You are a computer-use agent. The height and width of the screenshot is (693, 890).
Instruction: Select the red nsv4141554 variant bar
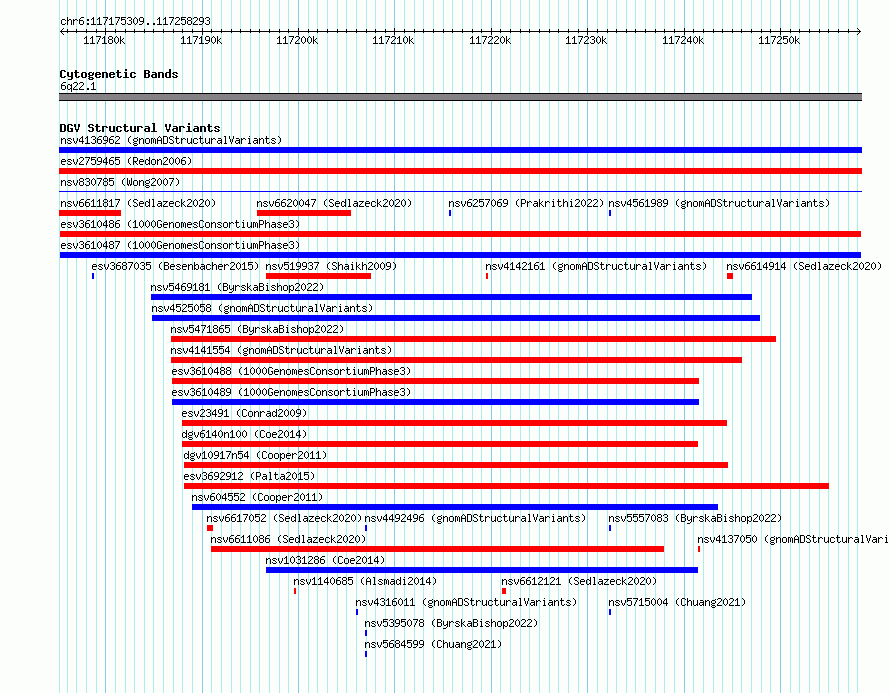click(456, 360)
